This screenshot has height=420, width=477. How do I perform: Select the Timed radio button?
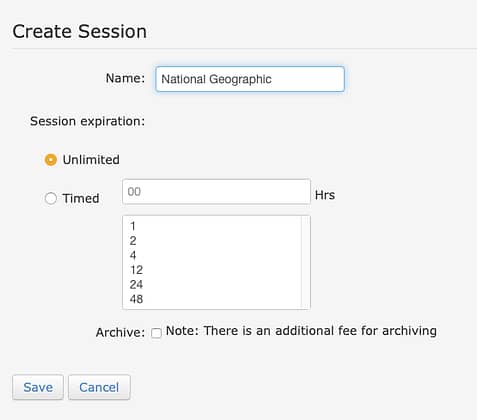[x=51, y=198]
